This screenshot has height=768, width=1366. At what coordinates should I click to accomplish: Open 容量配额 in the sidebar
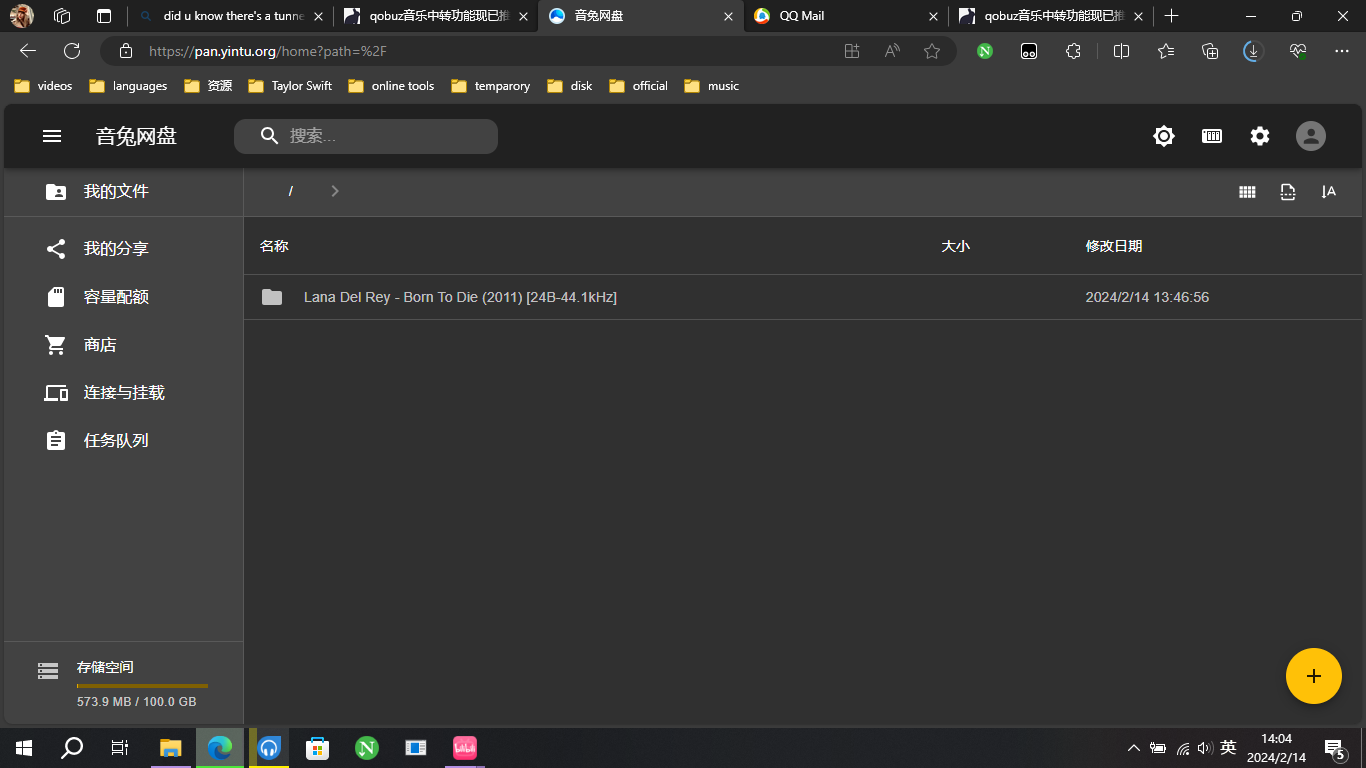(x=124, y=297)
